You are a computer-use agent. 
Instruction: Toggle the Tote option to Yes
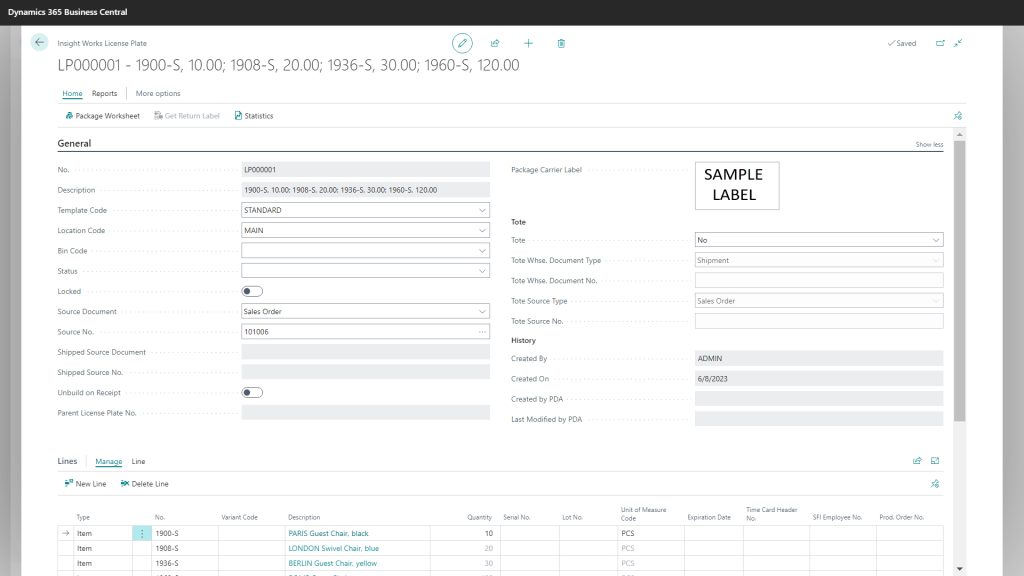pyautogui.click(x=938, y=239)
